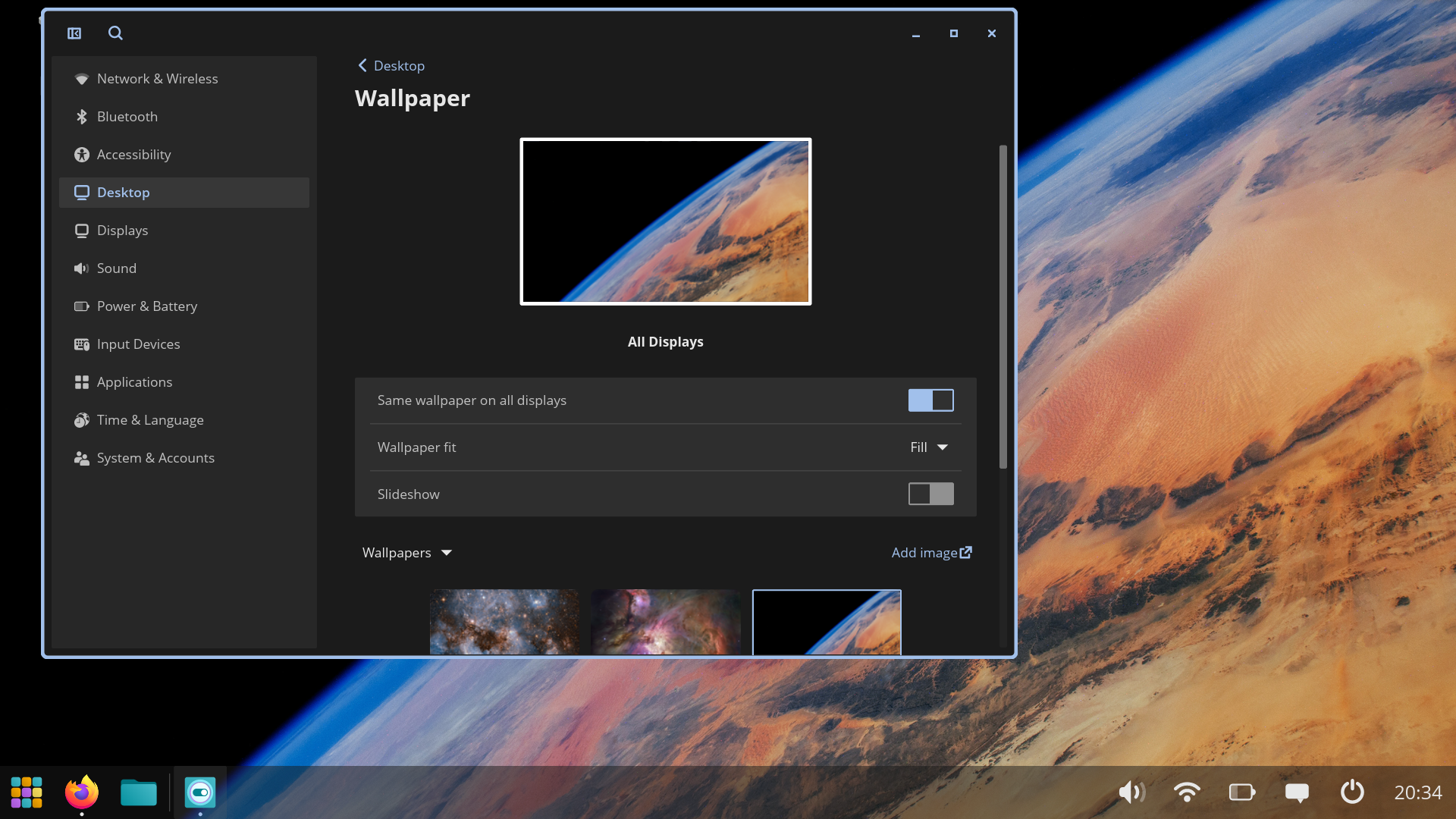Go back to Desktop via breadcrumb link
Screen dimensions: 1456x819
391,66
